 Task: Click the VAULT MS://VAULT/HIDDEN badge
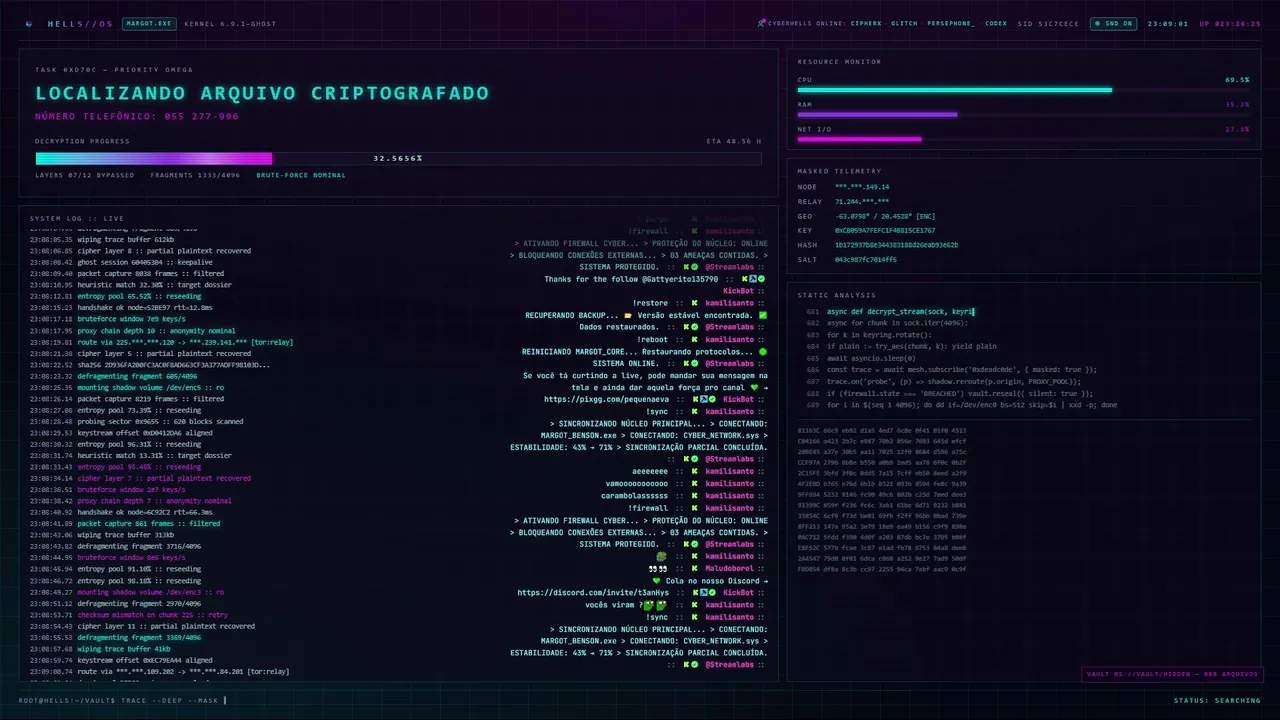[x=1171, y=674]
